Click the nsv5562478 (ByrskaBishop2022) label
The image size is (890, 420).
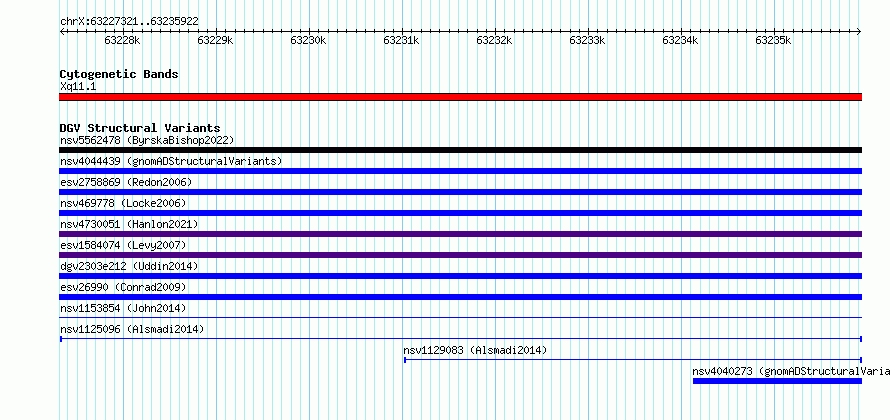[x=147, y=140]
